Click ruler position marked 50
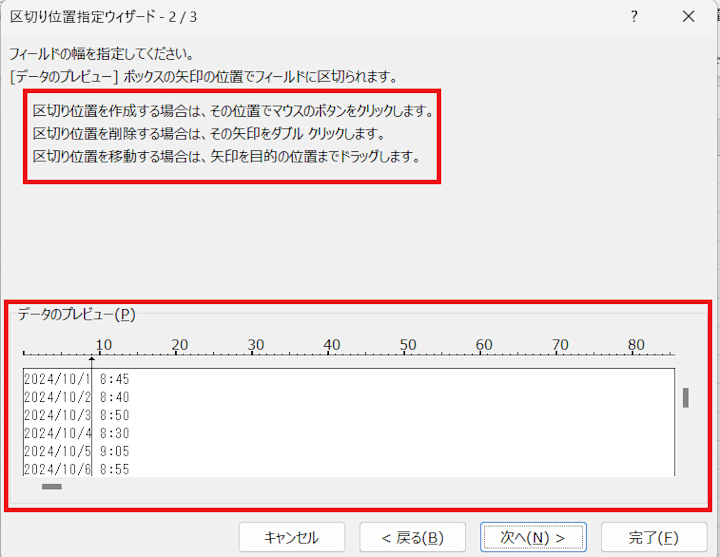 coord(408,345)
